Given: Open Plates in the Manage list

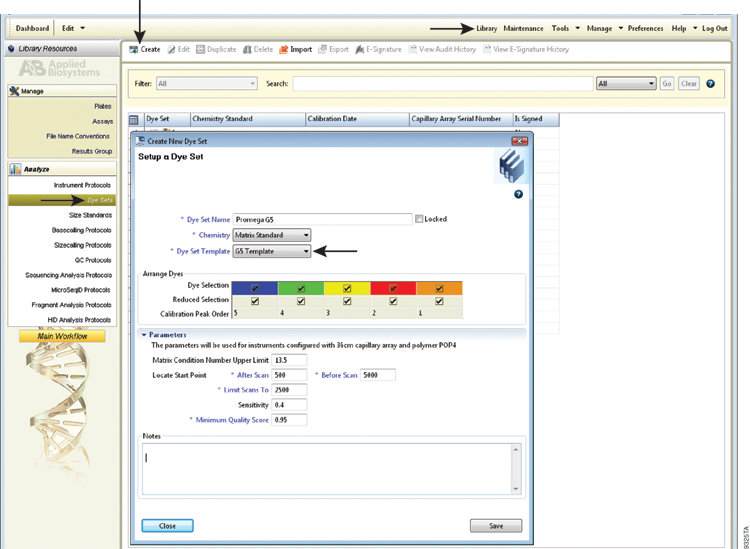Looking at the screenshot, I should (x=103, y=106).
